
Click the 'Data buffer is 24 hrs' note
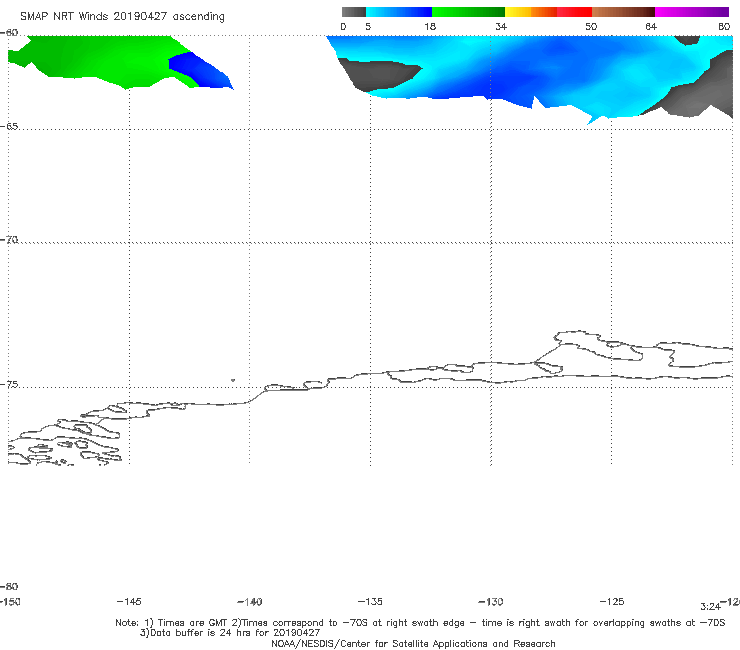click(230, 633)
